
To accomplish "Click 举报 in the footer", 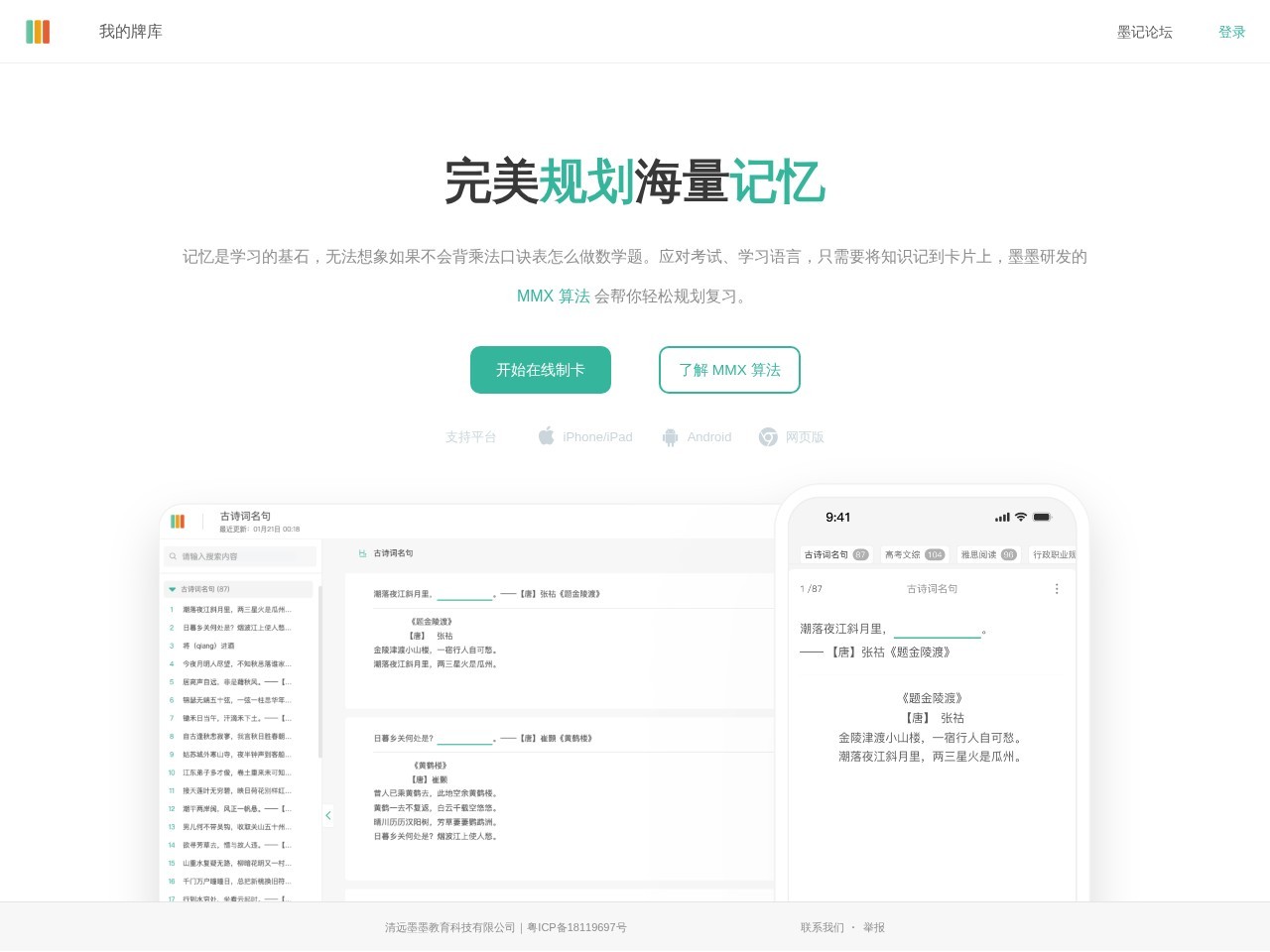I will click(874, 927).
